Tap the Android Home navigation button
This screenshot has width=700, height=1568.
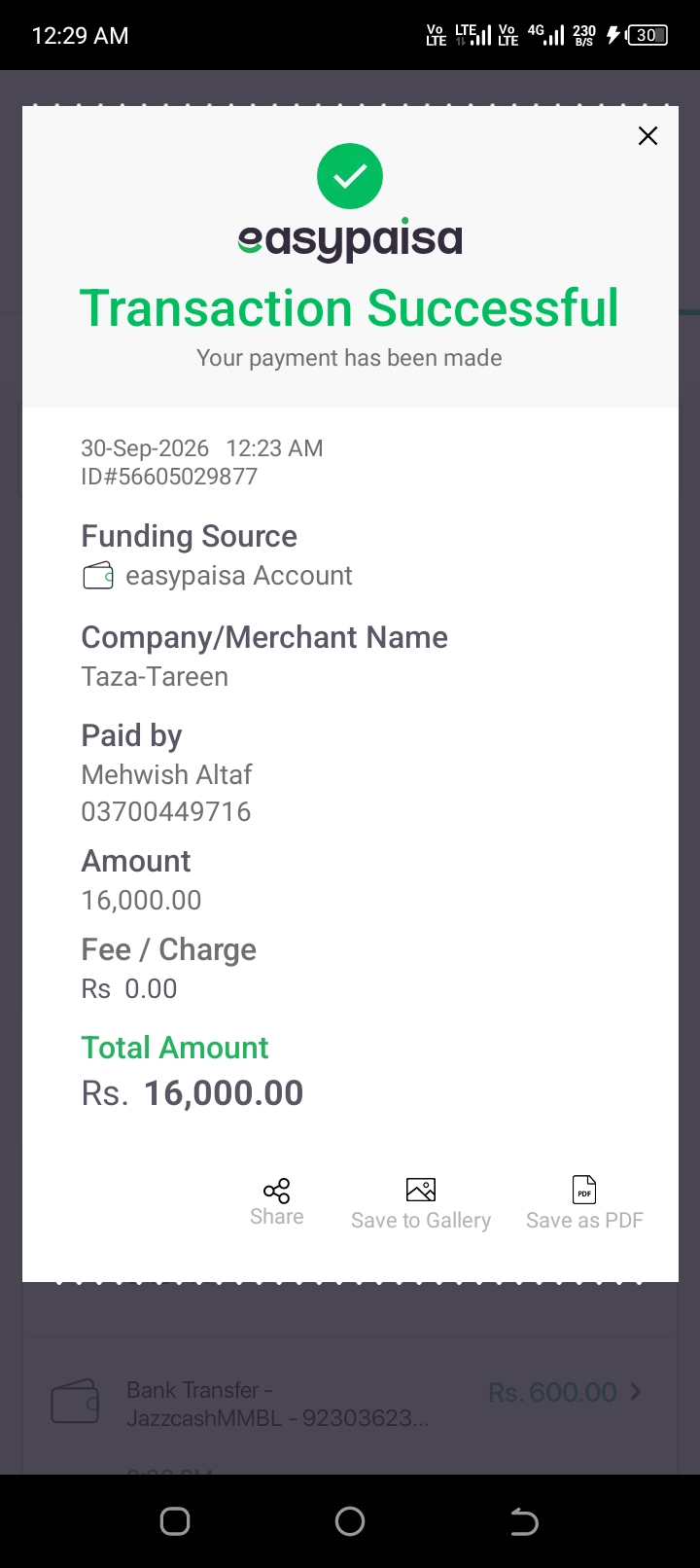pos(350,1521)
